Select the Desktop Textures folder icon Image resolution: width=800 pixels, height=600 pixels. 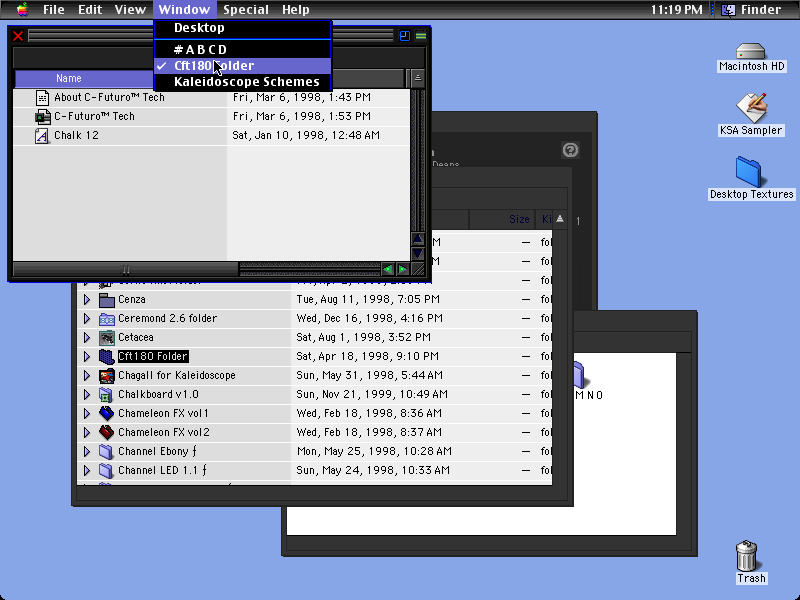[748, 171]
